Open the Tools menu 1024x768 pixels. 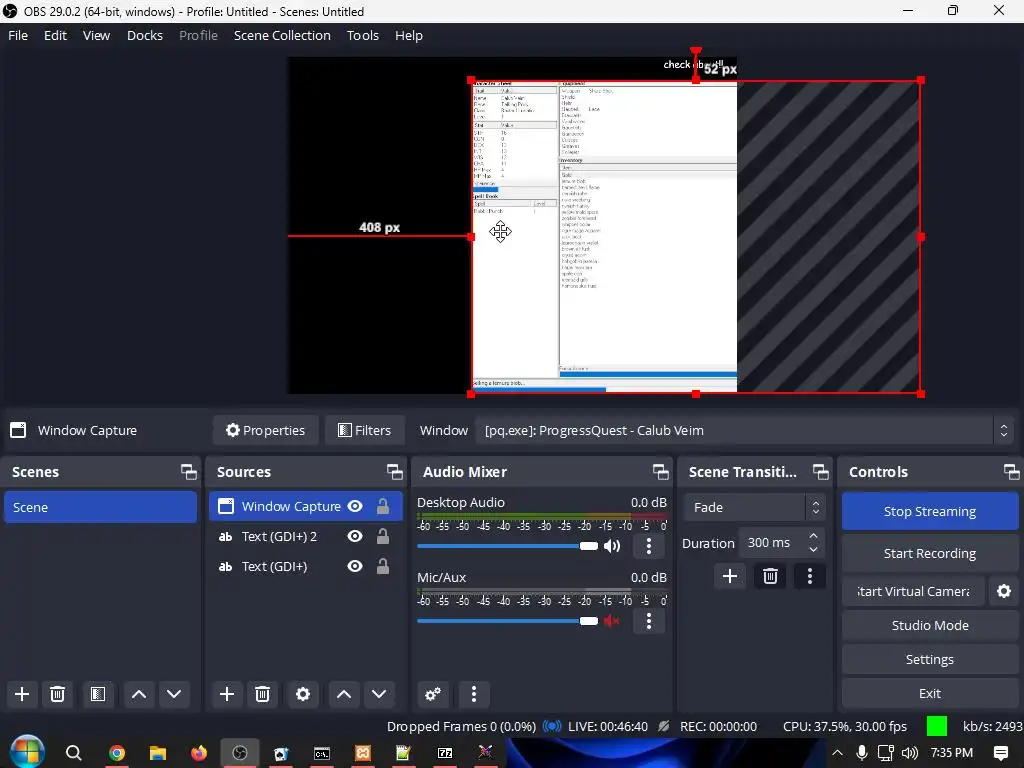[x=362, y=35]
